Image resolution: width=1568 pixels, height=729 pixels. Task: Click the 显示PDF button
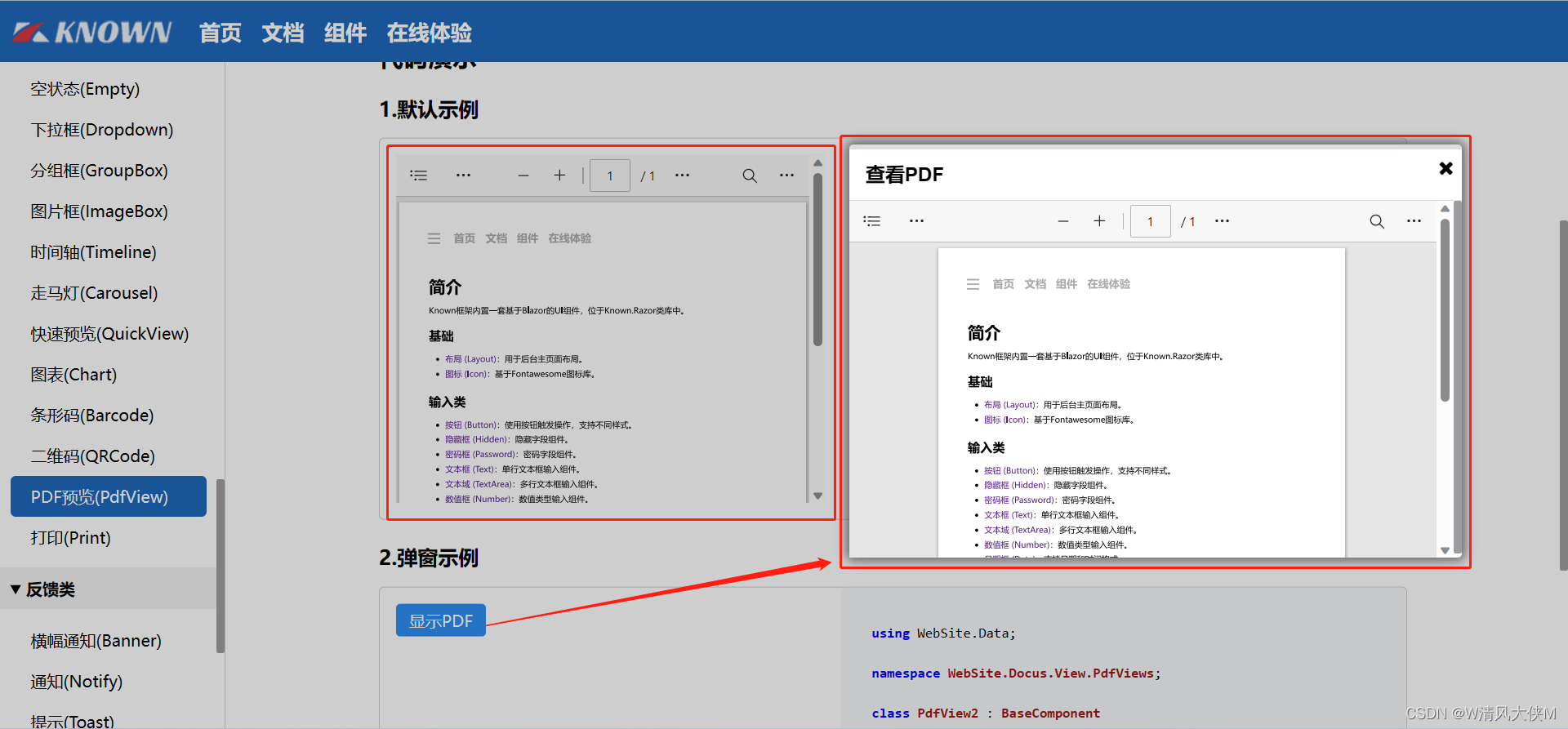[441, 620]
